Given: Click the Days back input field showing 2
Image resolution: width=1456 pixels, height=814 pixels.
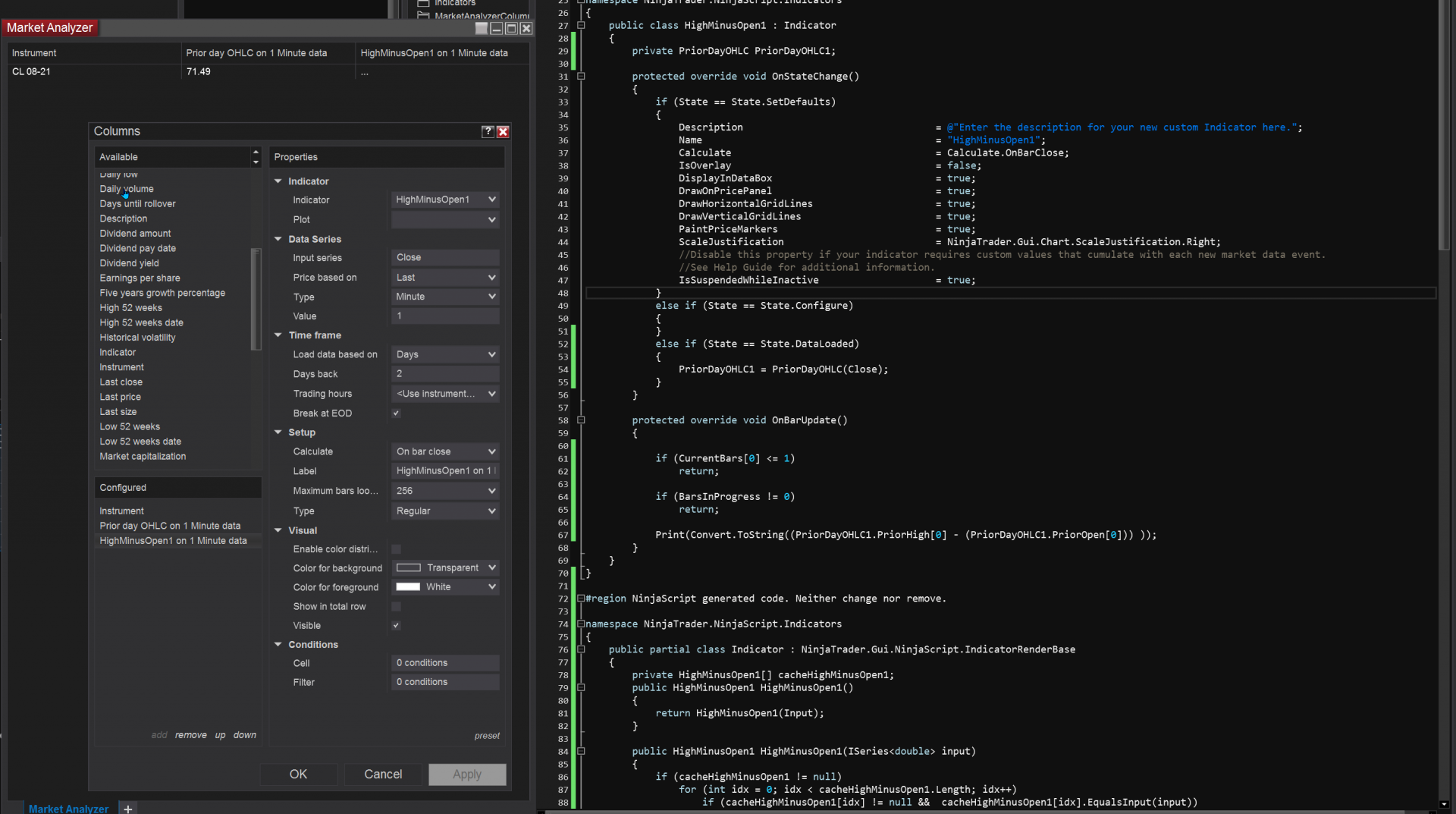Looking at the screenshot, I should [x=445, y=373].
